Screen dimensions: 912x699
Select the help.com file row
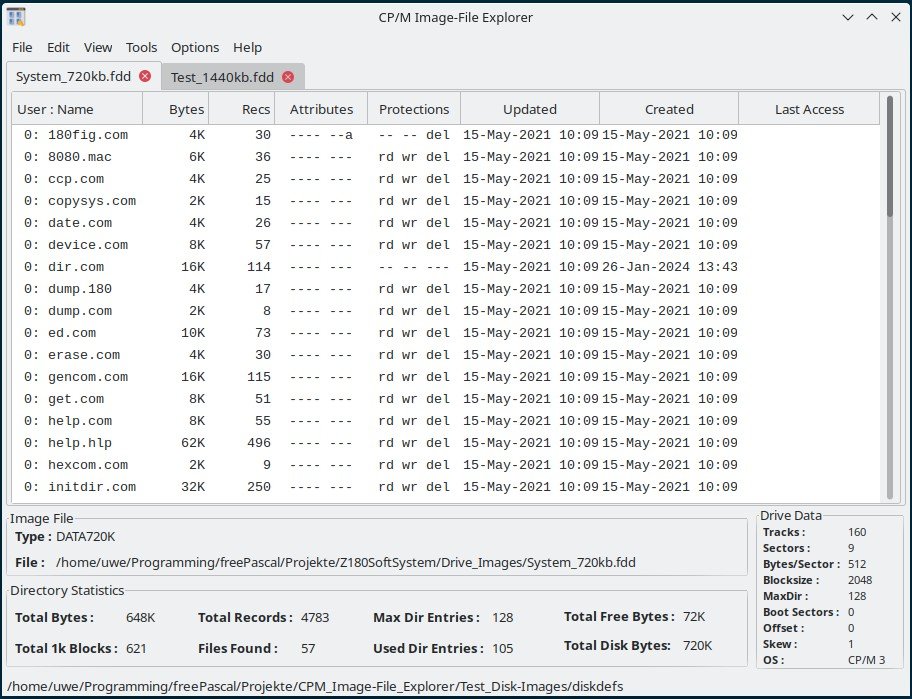click(x=446, y=421)
